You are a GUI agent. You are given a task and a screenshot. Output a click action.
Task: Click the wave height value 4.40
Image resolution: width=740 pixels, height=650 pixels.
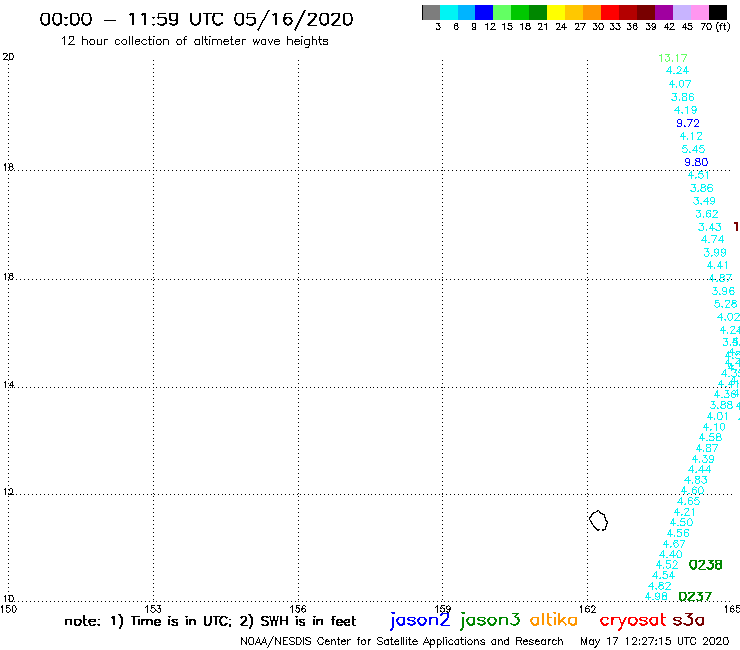point(671,554)
